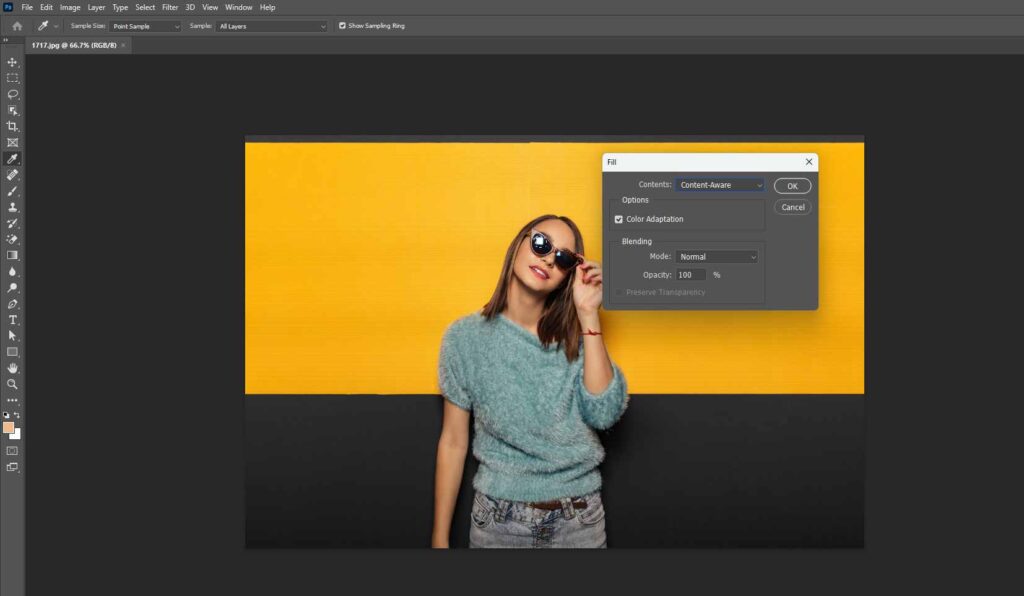The image size is (1024, 596).
Task: Open the Contents dropdown in the Fill dialog
Action: point(720,185)
